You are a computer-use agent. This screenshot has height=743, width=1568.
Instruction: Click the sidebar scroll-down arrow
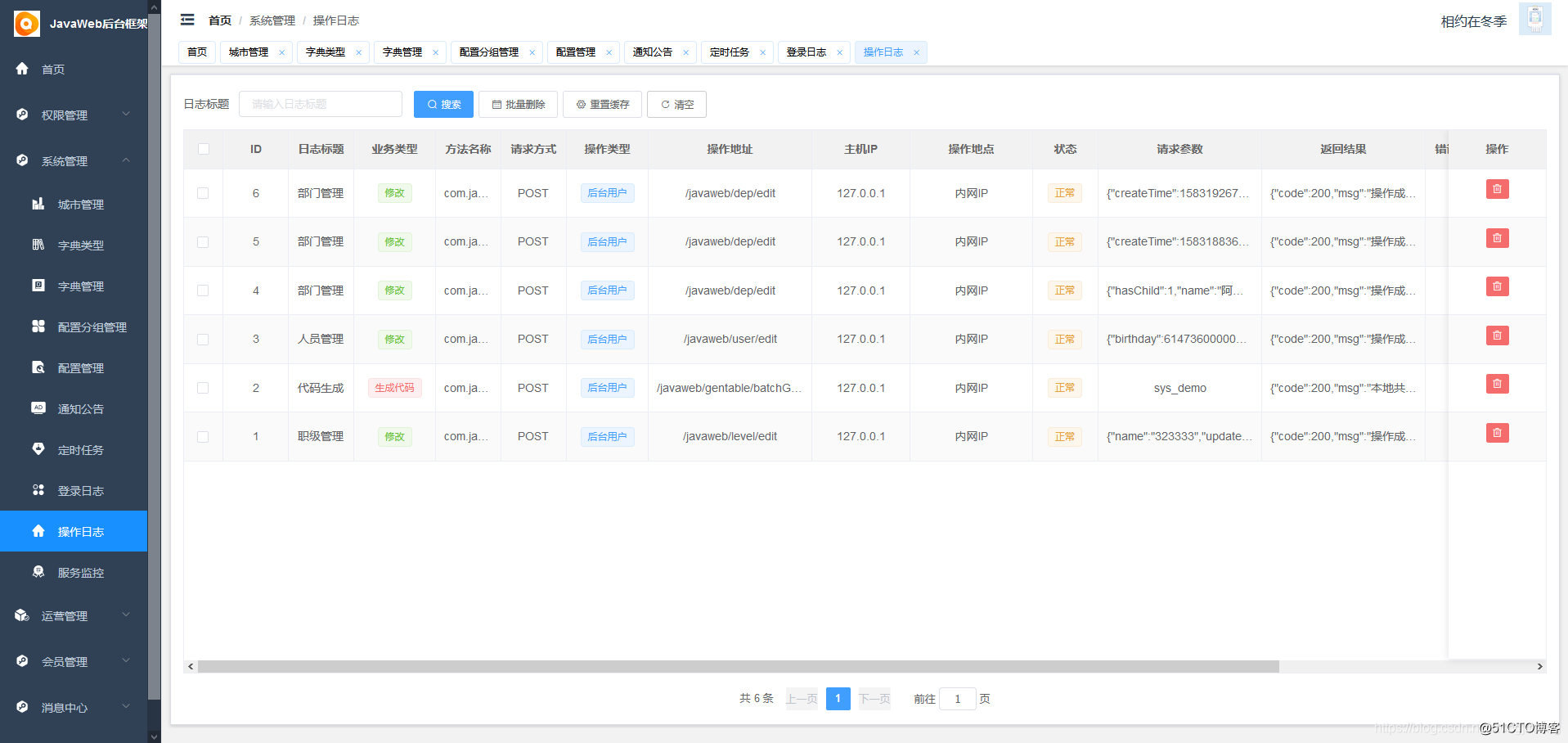pyautogui.click(x=155, y=736)
